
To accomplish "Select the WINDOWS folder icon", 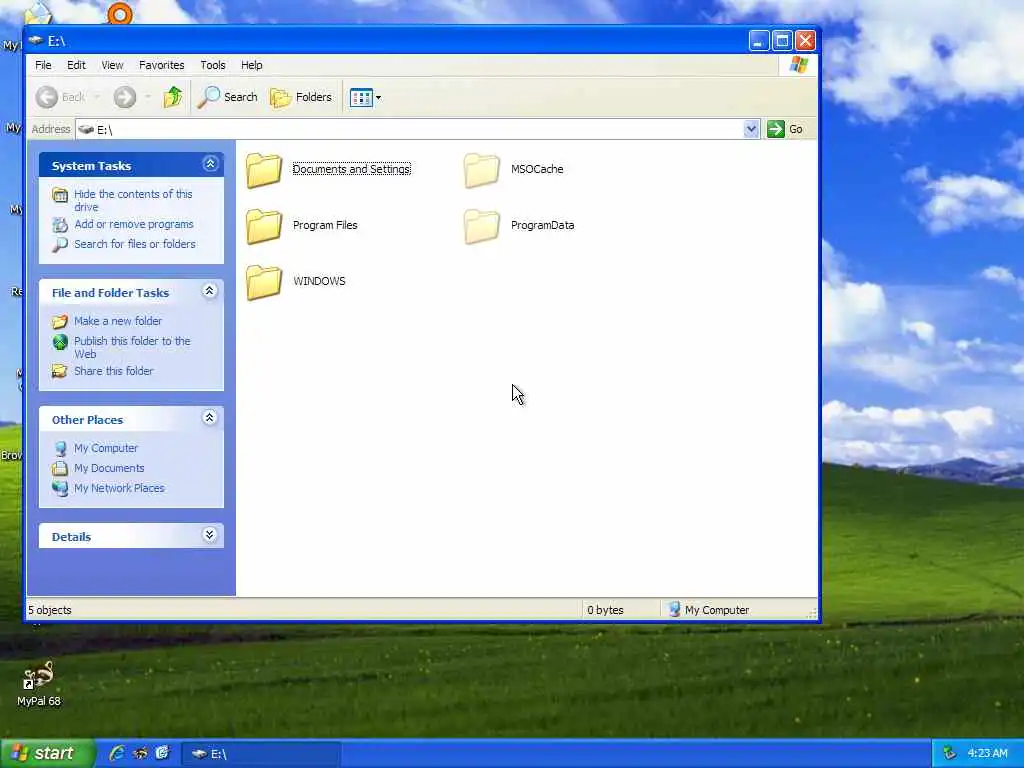I will coord(264,282).
